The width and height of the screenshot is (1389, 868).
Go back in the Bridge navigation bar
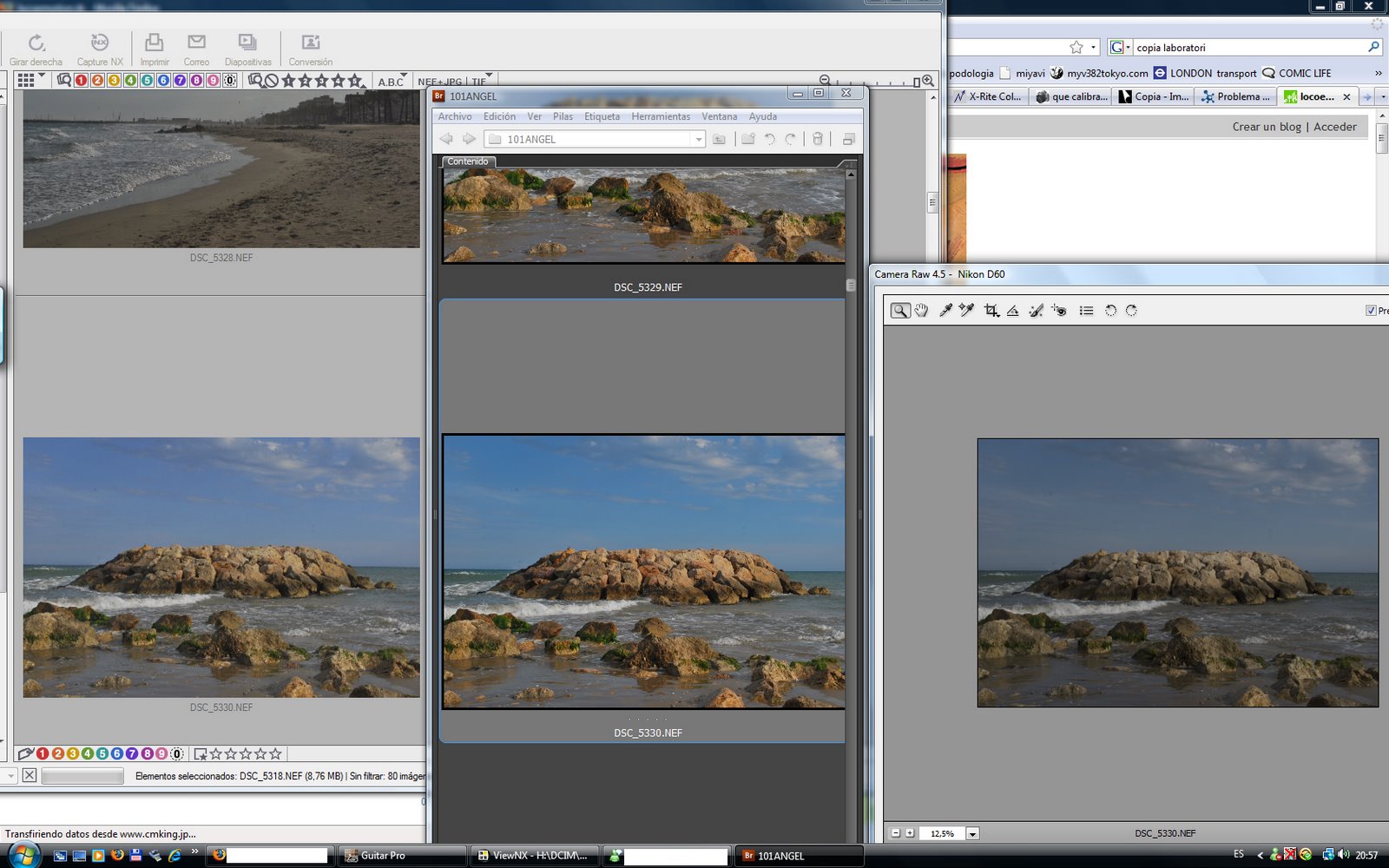[446, 139]
